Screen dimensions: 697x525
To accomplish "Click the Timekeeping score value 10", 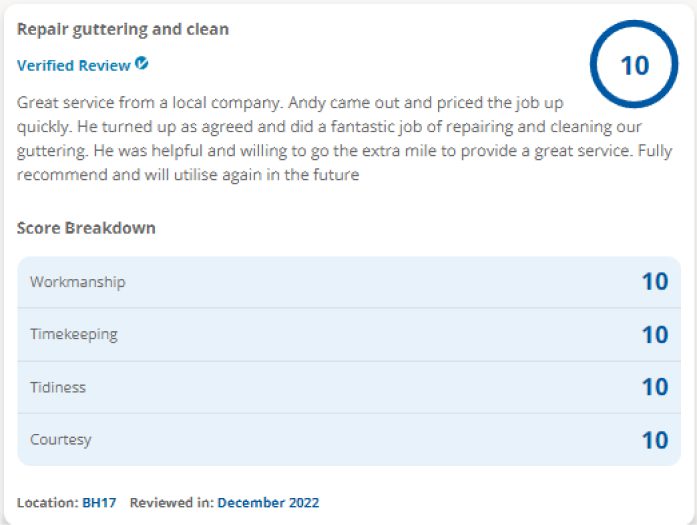I will coord(655,335).
